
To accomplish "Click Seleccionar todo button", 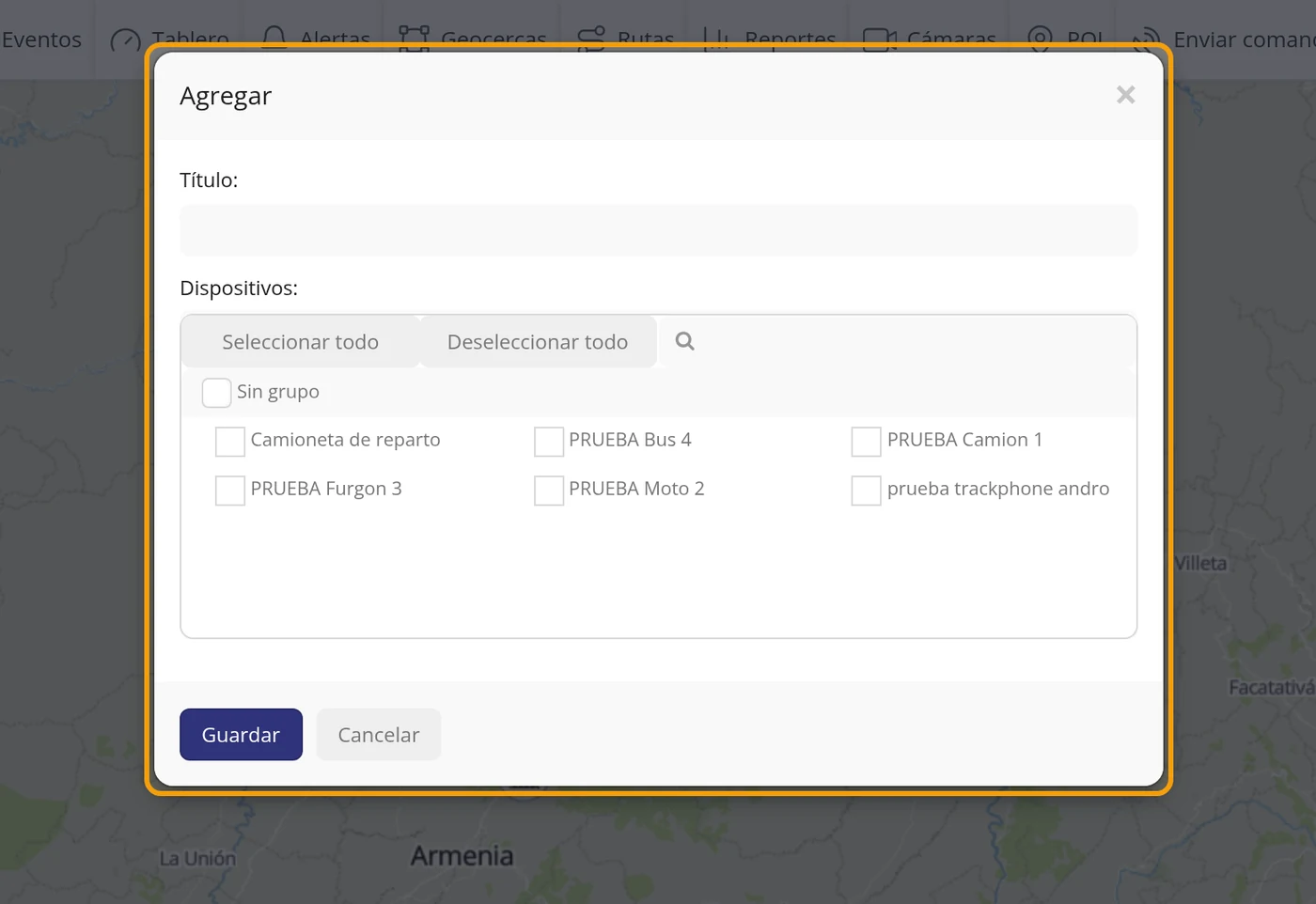I will point(300,342).
